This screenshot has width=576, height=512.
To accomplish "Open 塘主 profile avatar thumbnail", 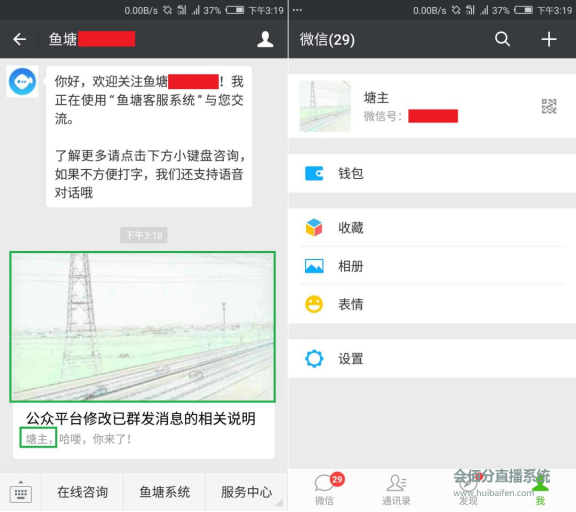I will (x=325, y=106).
